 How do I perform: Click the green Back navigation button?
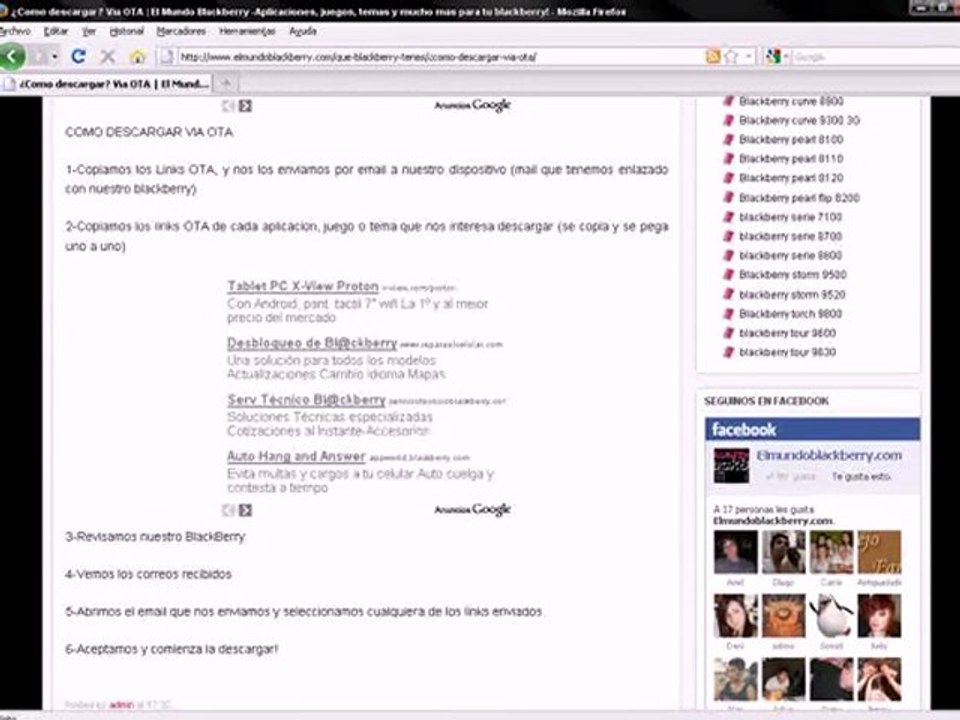click(x=12, y=56)
